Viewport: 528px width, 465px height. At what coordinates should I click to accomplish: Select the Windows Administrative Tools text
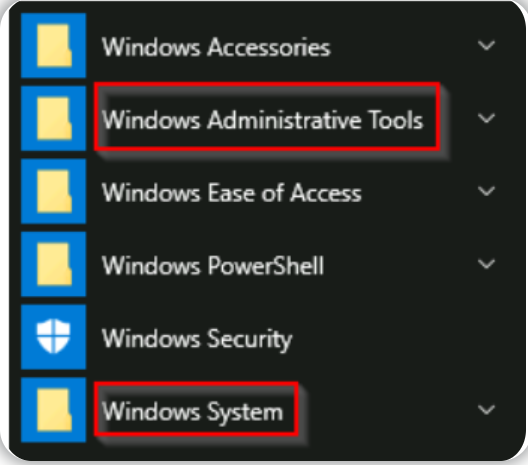[263, 120]
